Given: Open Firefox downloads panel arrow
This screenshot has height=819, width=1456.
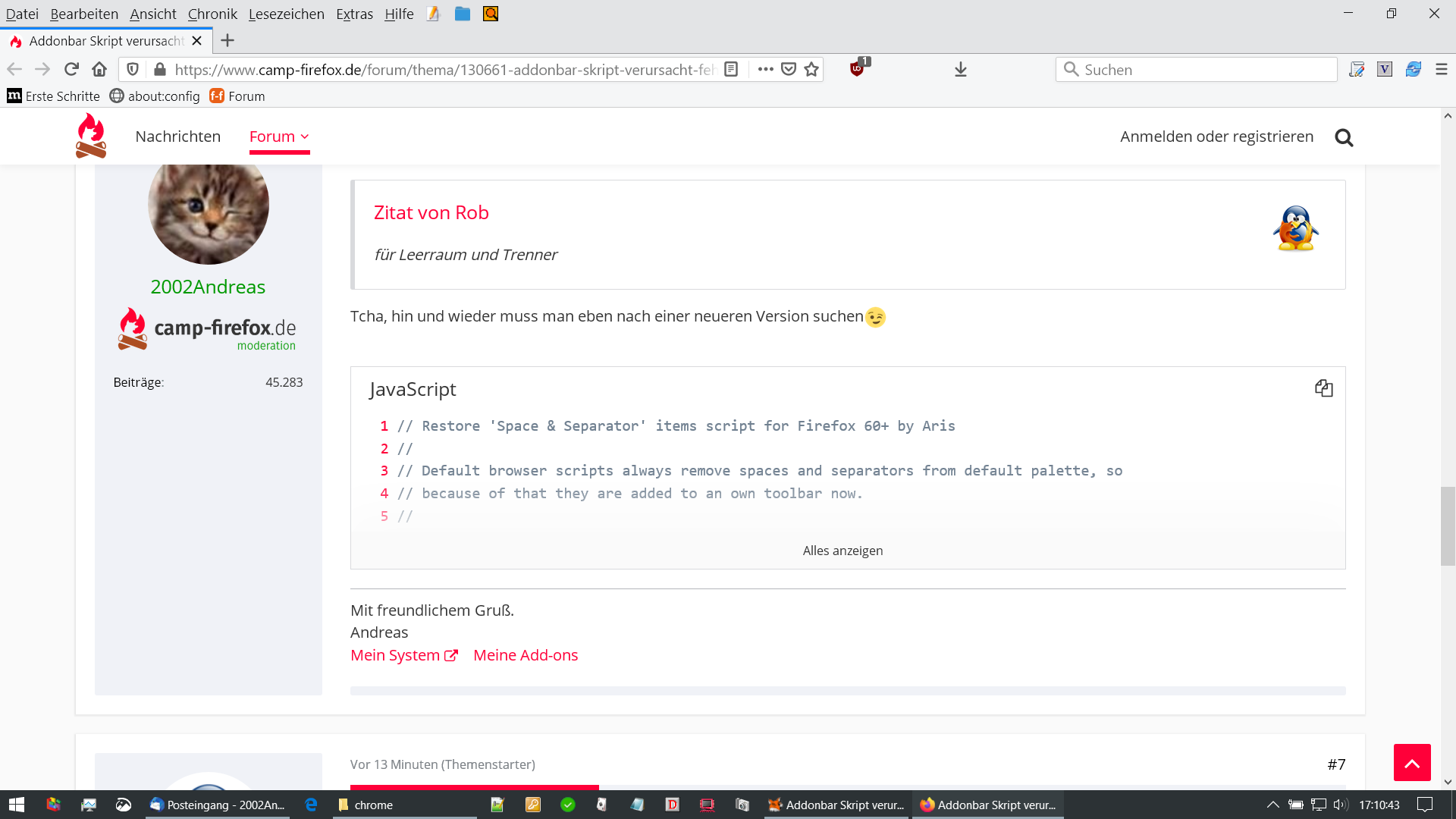Looking at the screenshot, I should click(x=960, y=70).
